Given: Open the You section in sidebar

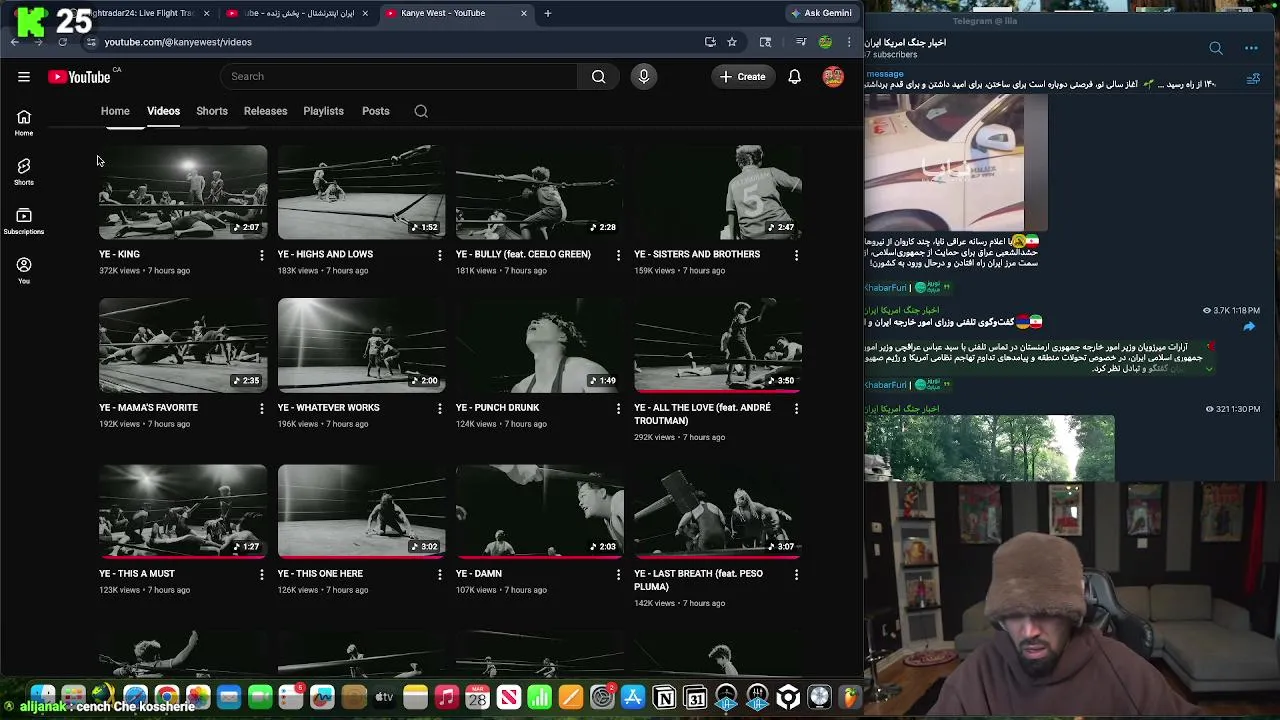Looking at the screenshot, I should click(24, 270).
